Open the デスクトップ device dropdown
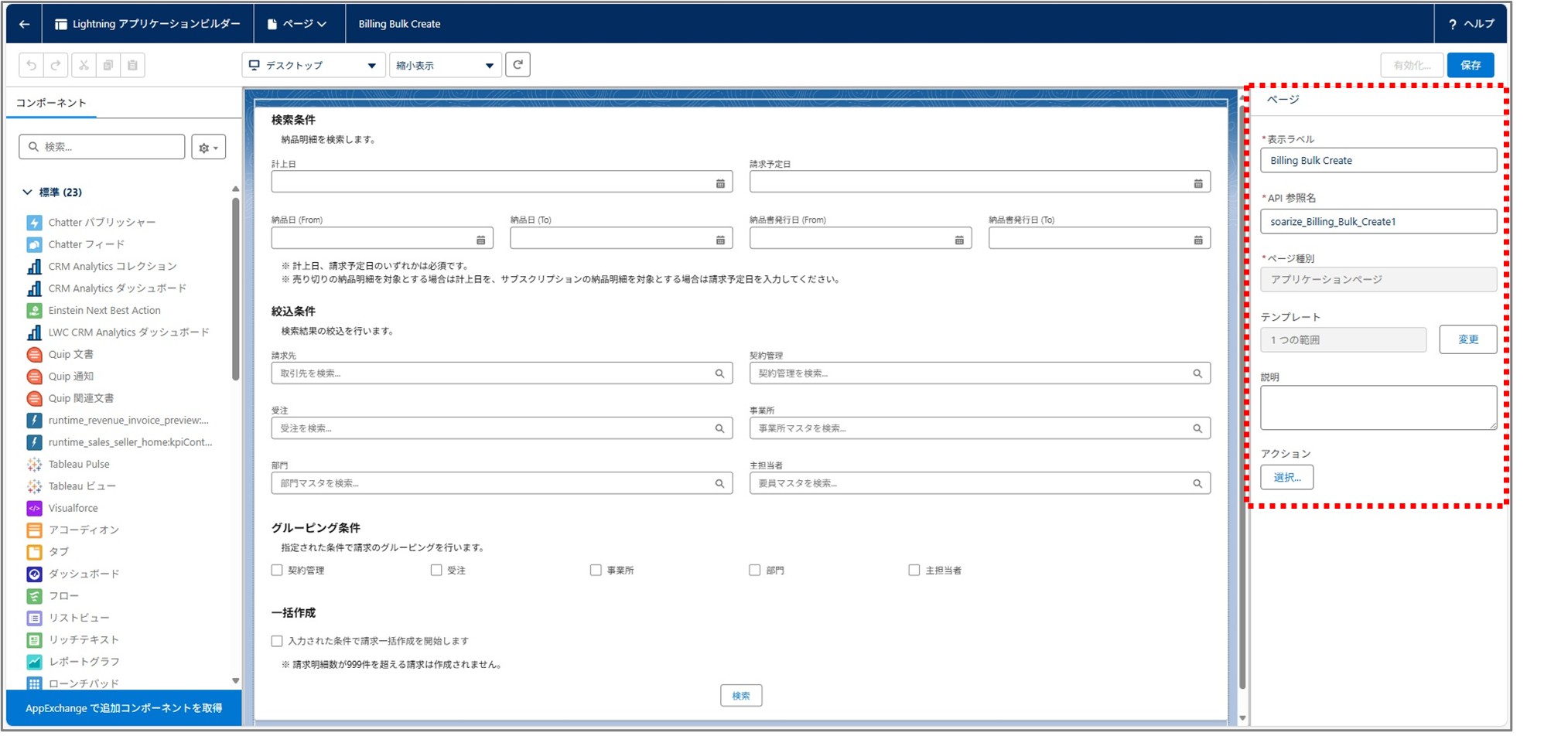The image size is (1568, 736). (x=313, y=66)
